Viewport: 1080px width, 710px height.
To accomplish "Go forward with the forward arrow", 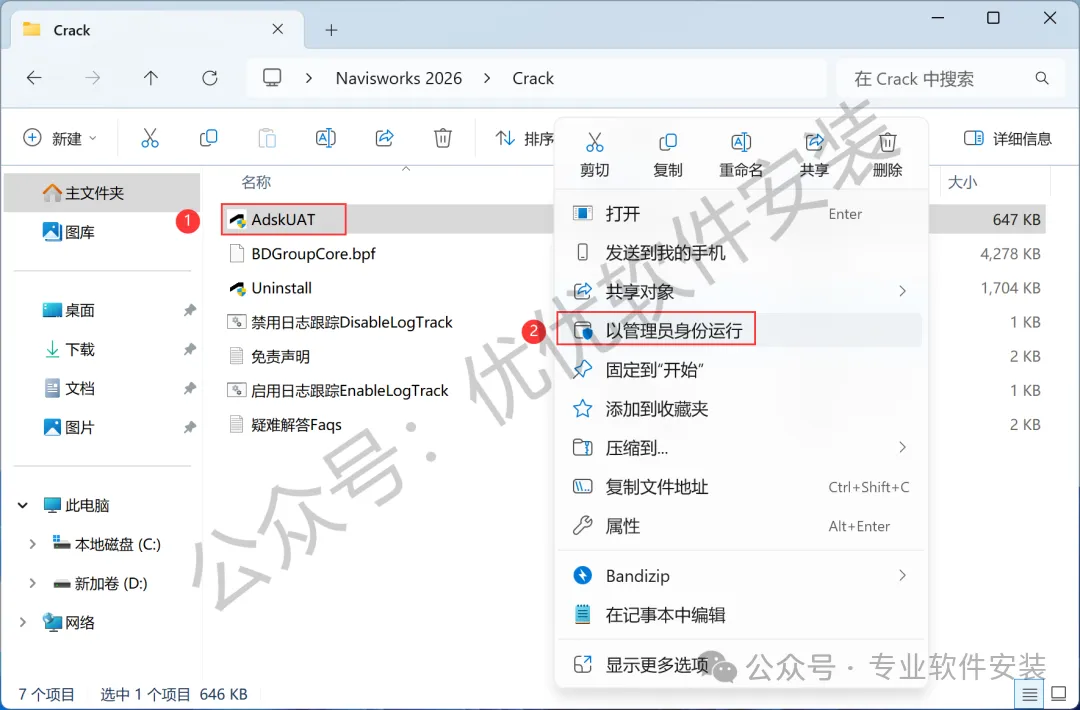I will pyautogui.click(x=92, y=79).
